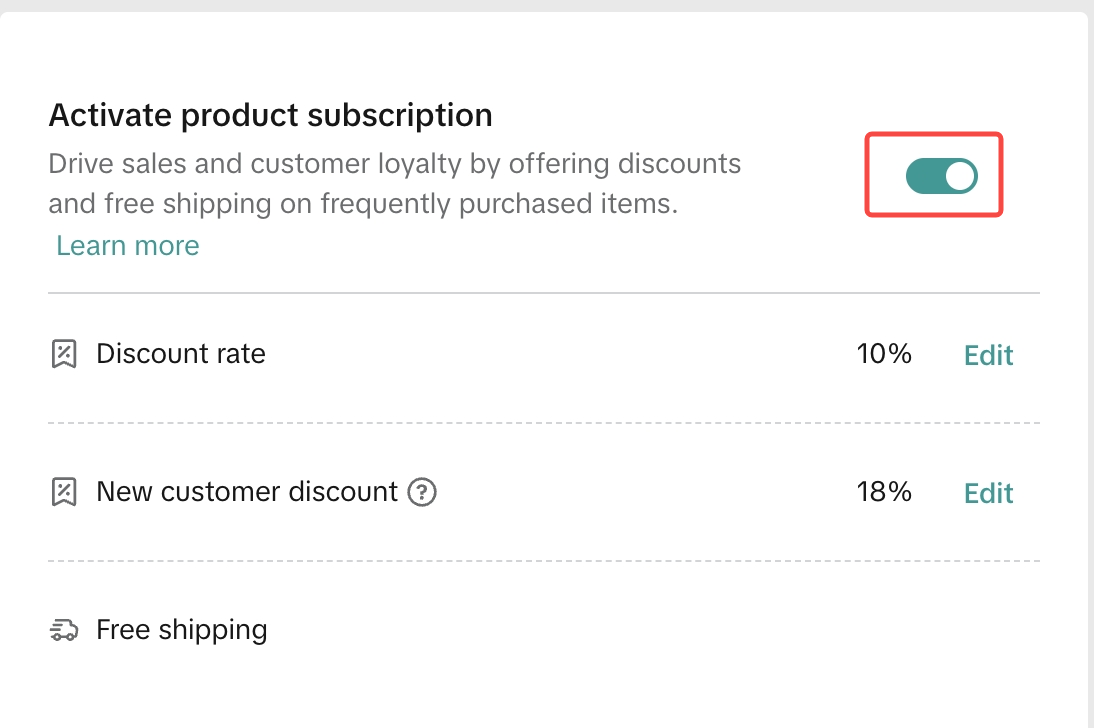Edit the 10% discount rate

pos(988,355)
